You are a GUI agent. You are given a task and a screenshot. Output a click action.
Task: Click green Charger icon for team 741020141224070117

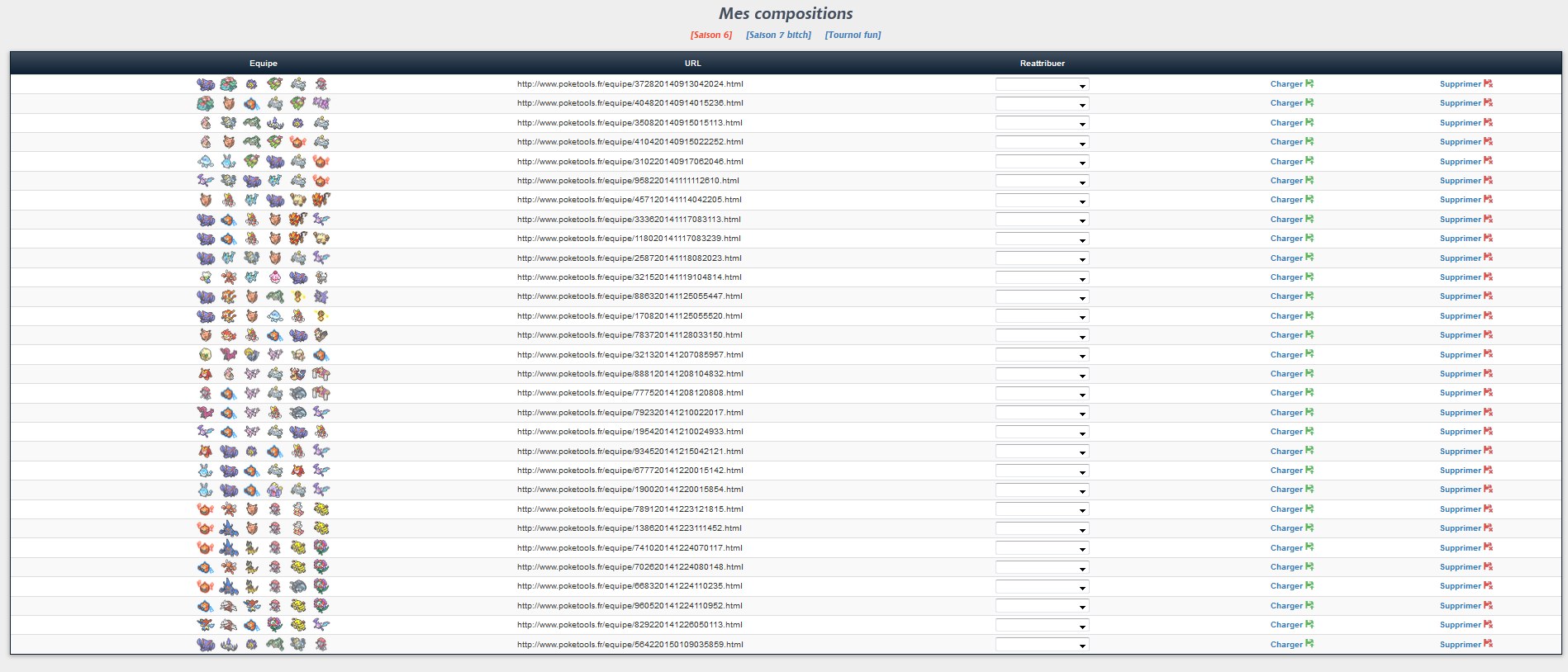click(x=1309, y=547)
